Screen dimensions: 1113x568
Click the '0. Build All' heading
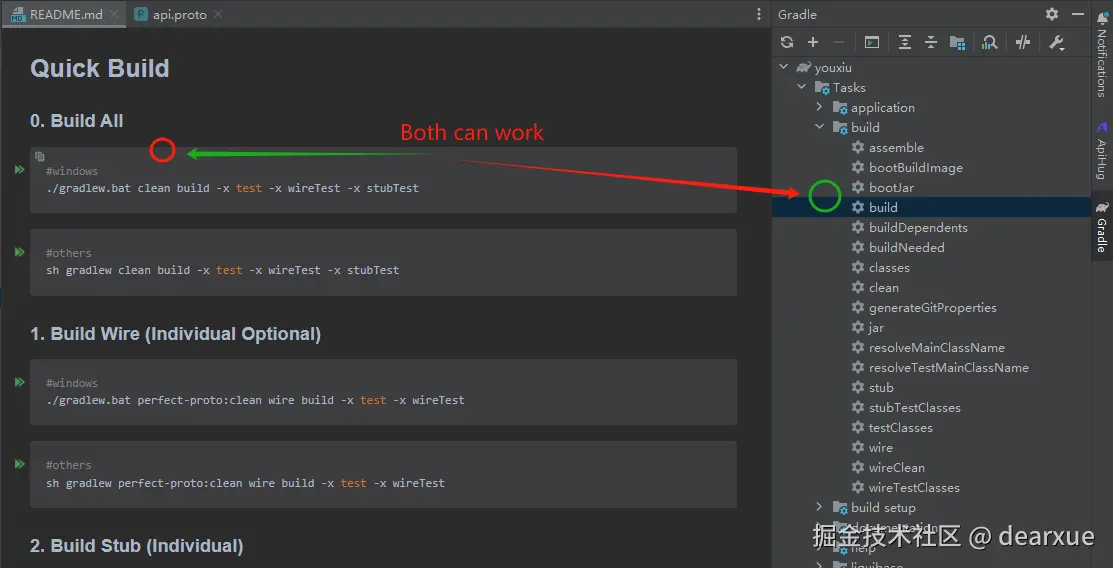click(77, 121)
